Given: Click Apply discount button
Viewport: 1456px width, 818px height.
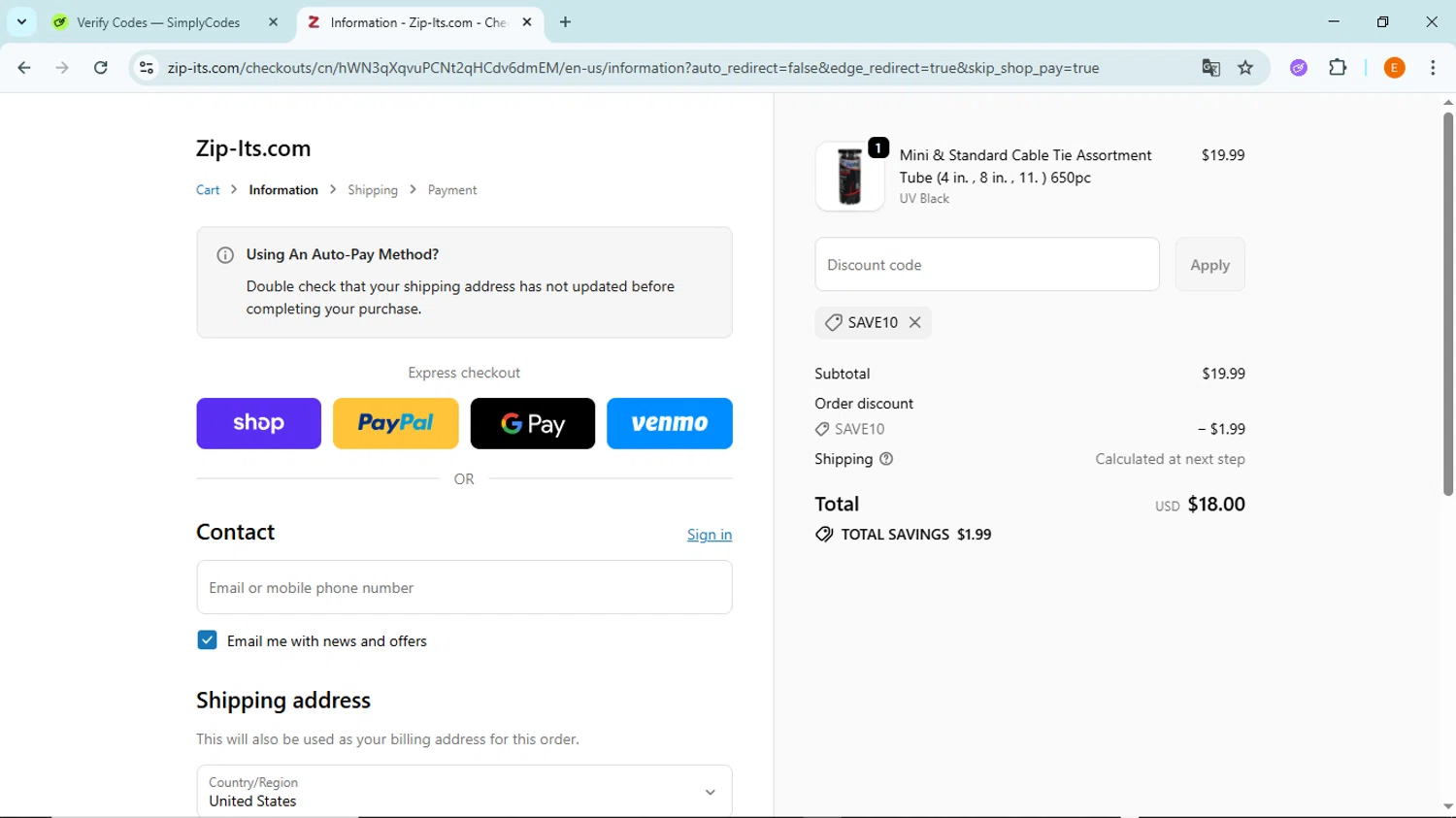Looking at the screenshot, I should tap(1209, 264).
